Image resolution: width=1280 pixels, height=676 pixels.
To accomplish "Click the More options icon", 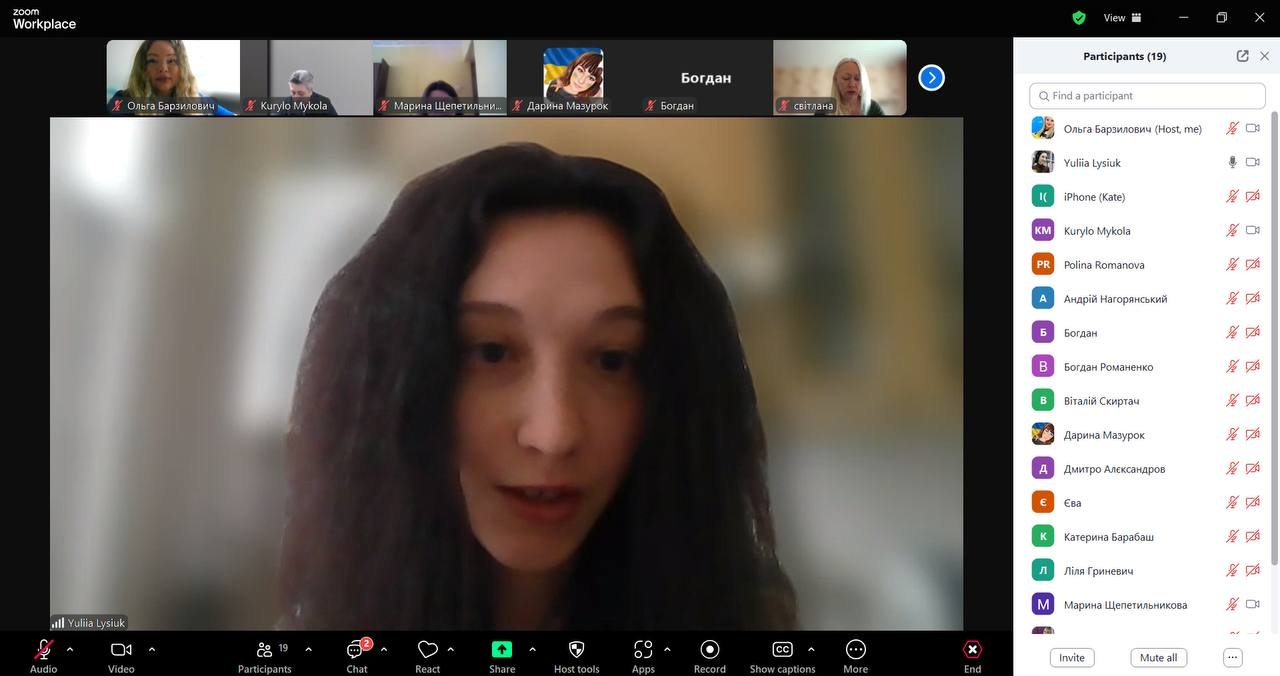I will pyautogui.click(x=855, y=651).
